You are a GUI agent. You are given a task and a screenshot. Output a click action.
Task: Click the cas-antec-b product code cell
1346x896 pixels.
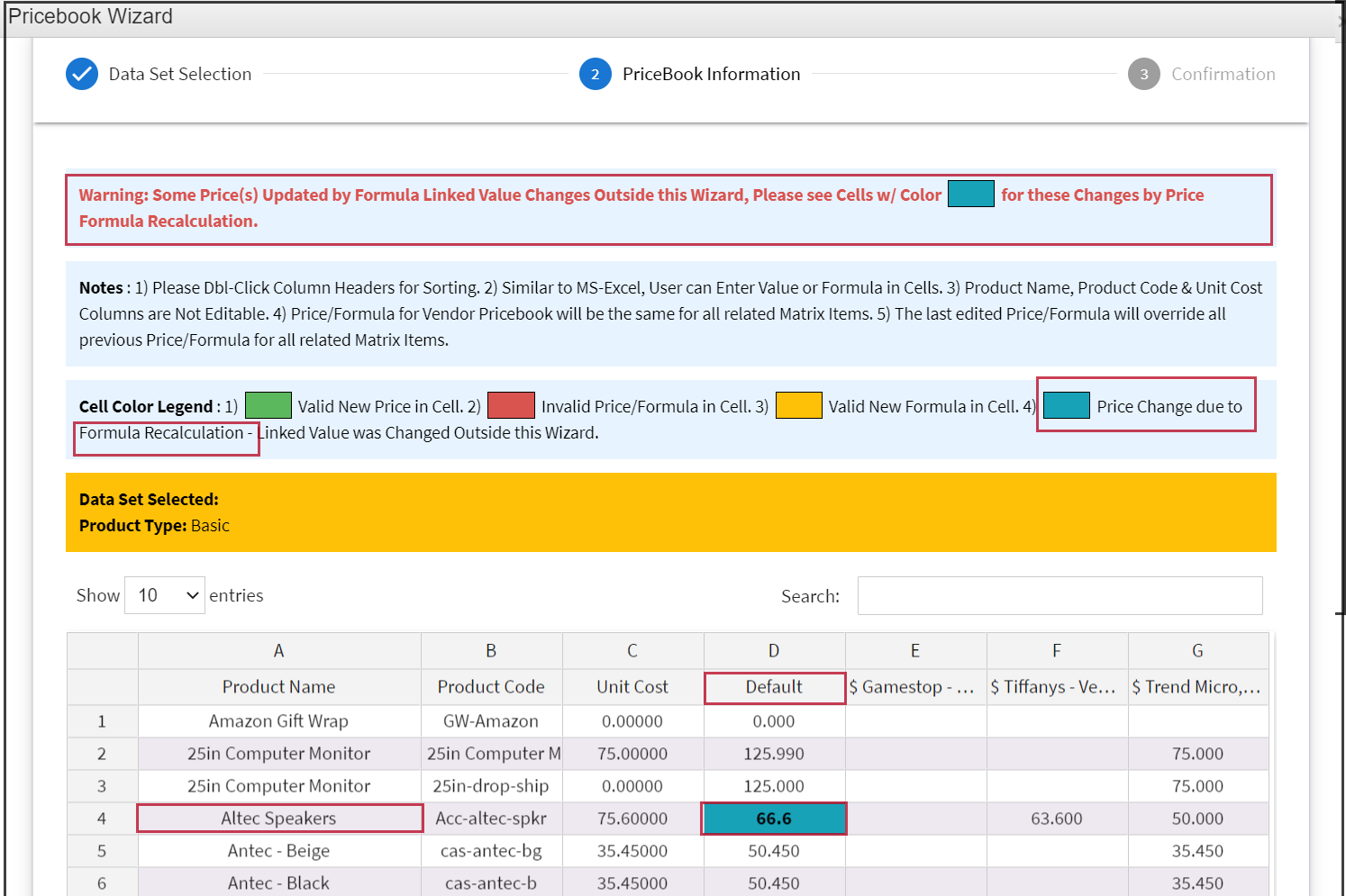(x=491, y=883)
